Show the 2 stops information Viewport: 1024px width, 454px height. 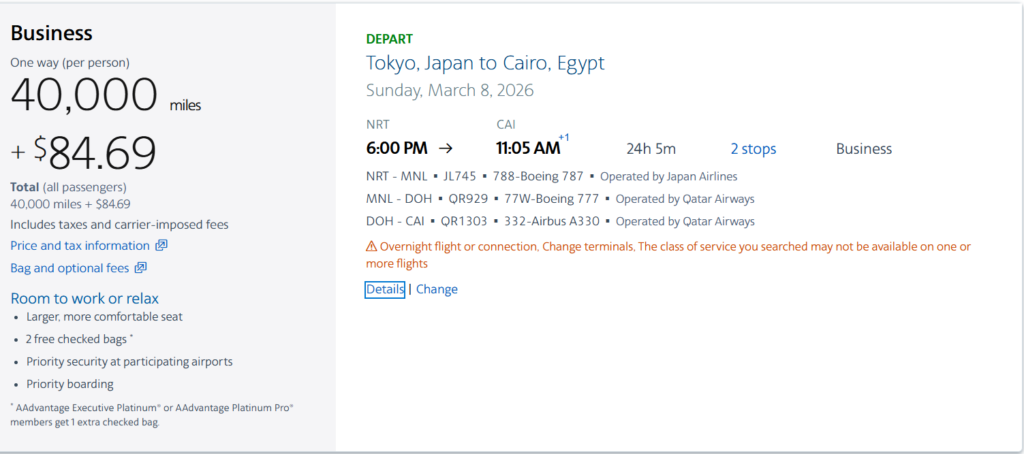click(753, 149)
